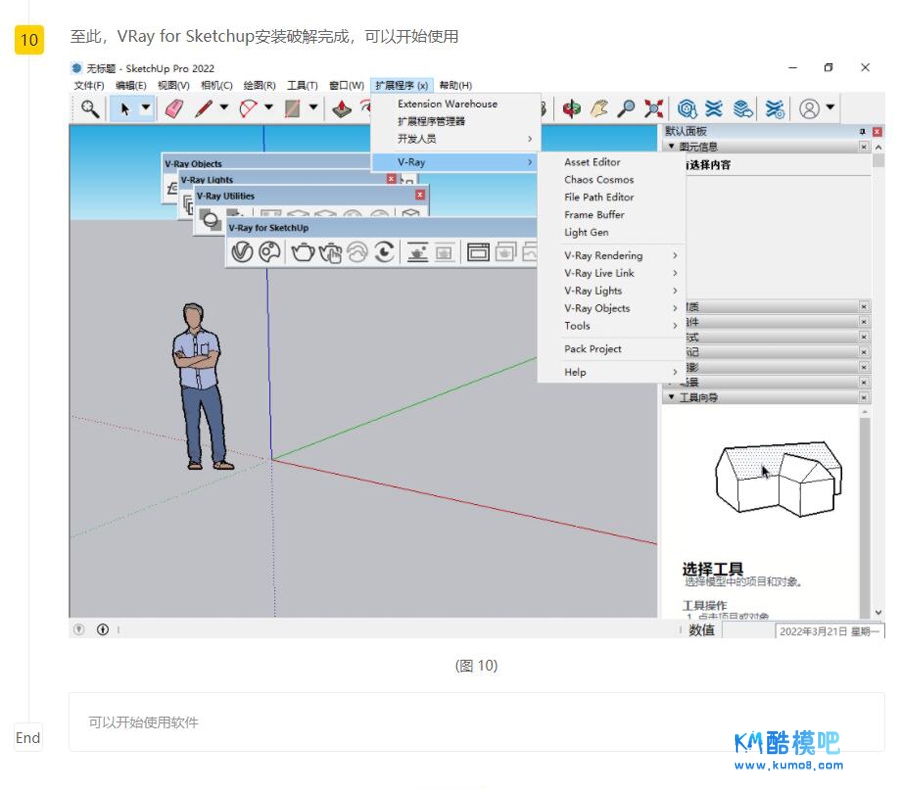Choose File Path Editor menu entry
This screenshot has height=789, width=900.
[611, 197]
